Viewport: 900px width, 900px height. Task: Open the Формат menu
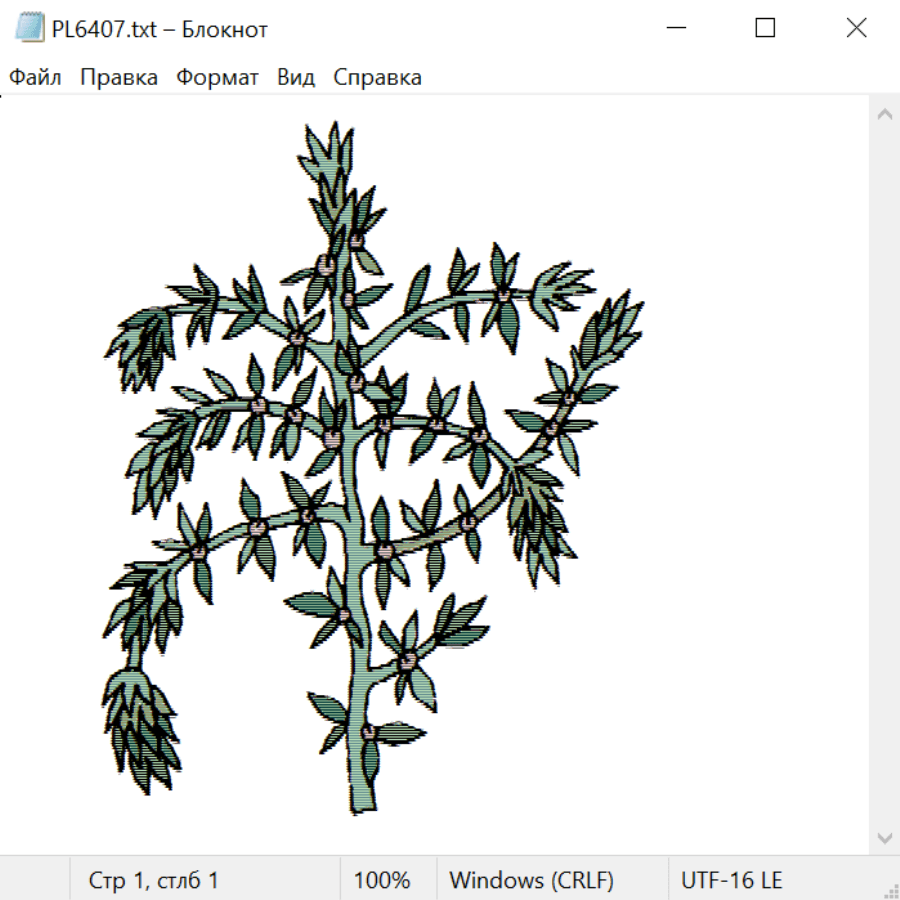tap(217, 77)
